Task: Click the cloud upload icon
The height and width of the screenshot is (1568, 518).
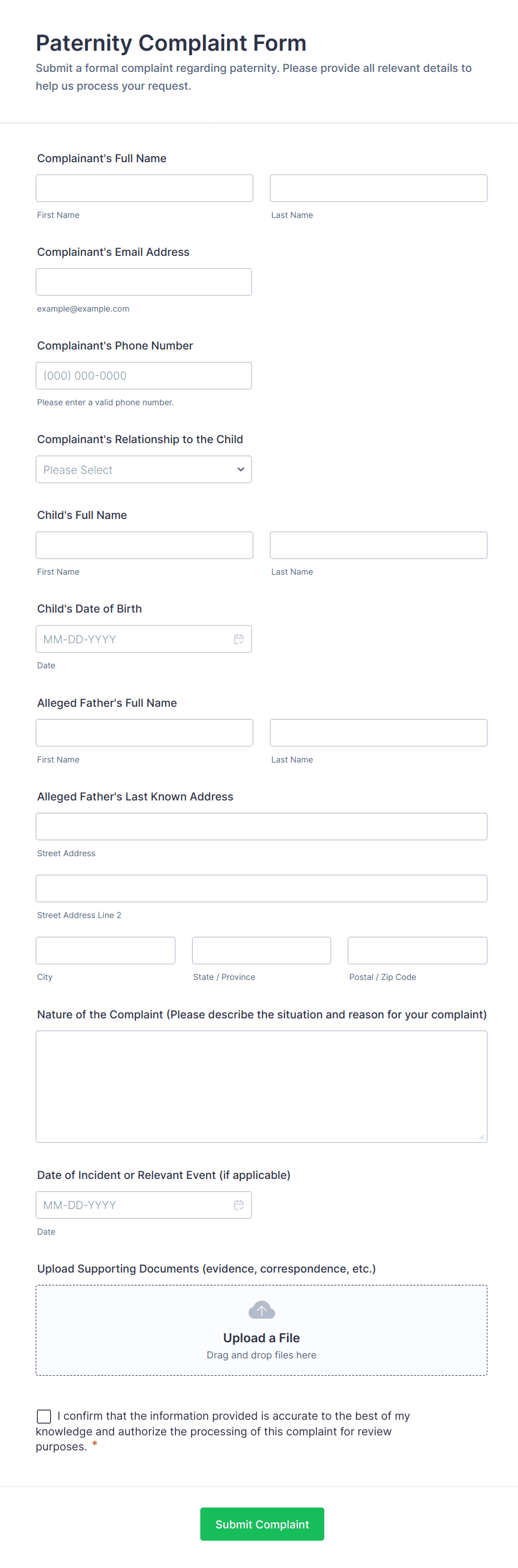Action: [261, 1310]
